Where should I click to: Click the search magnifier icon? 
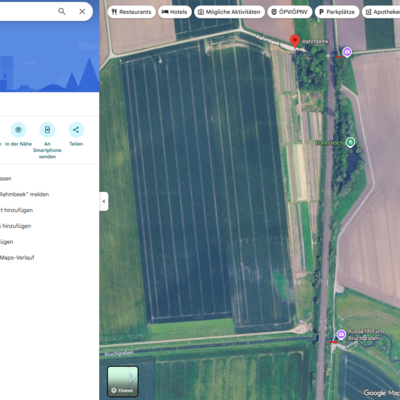tap(62, 11)
